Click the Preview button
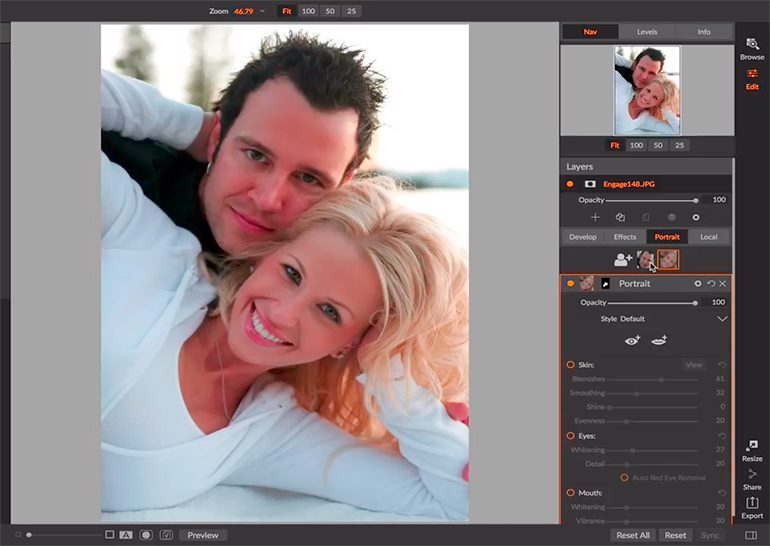Viewport: 770px width, 546px height. point(203,535)
